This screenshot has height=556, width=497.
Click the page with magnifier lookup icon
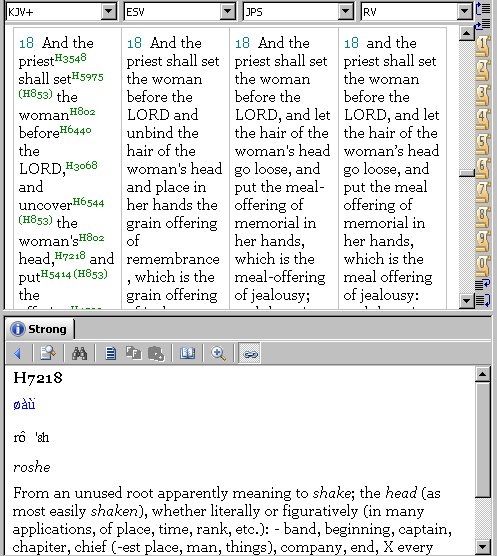48,354
